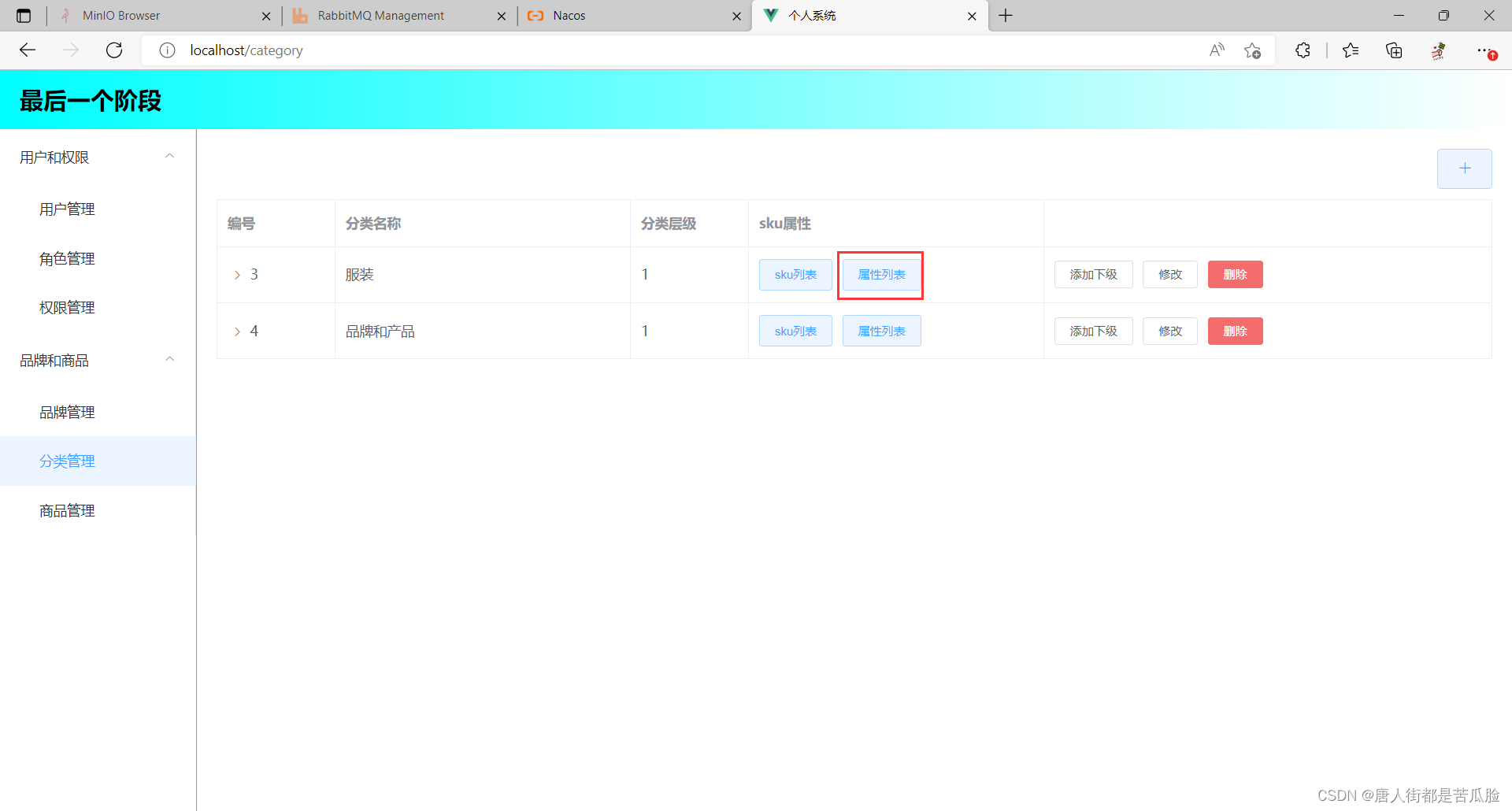This screenshot has width=1512, height=811.
Task: Expand row 3 服装 category
Action: (237, 275)
